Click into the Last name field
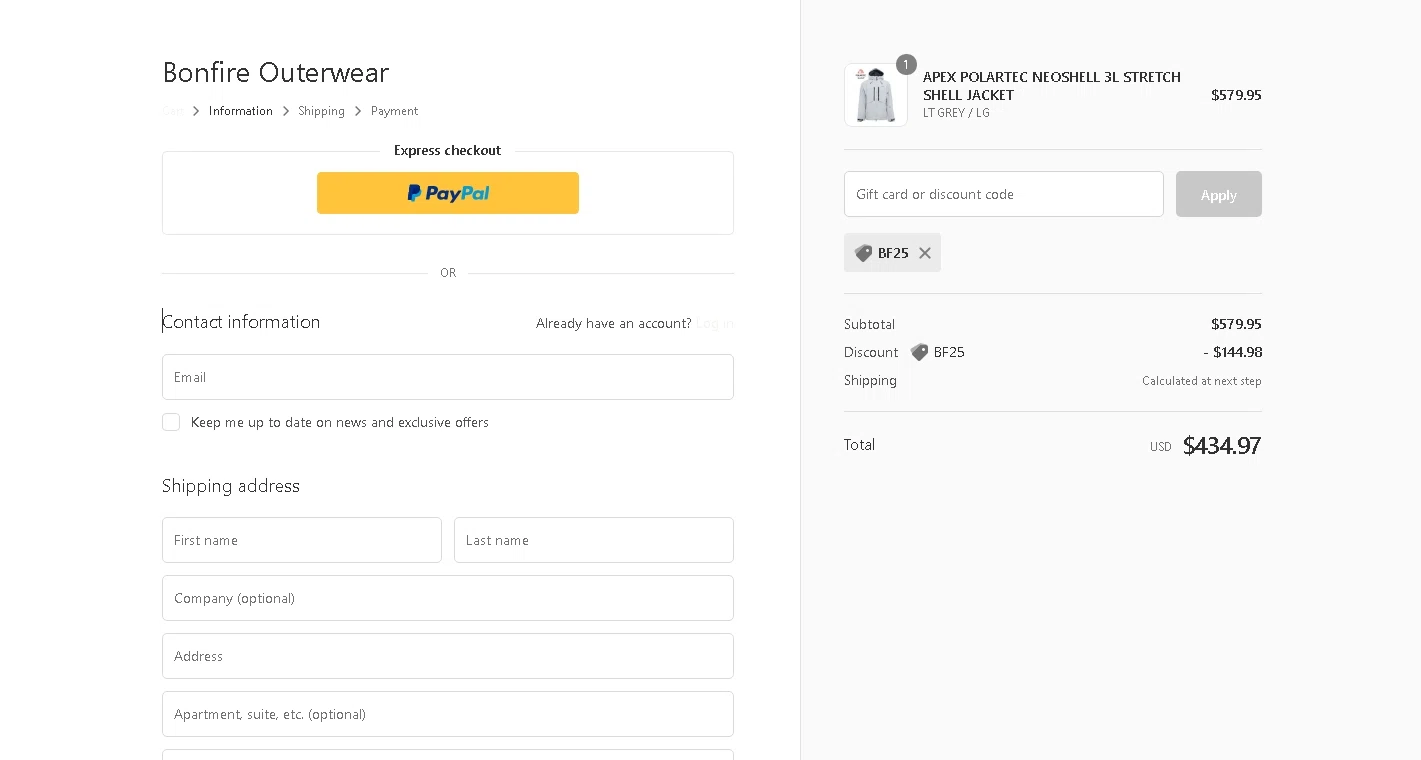 tap(594, 540)
